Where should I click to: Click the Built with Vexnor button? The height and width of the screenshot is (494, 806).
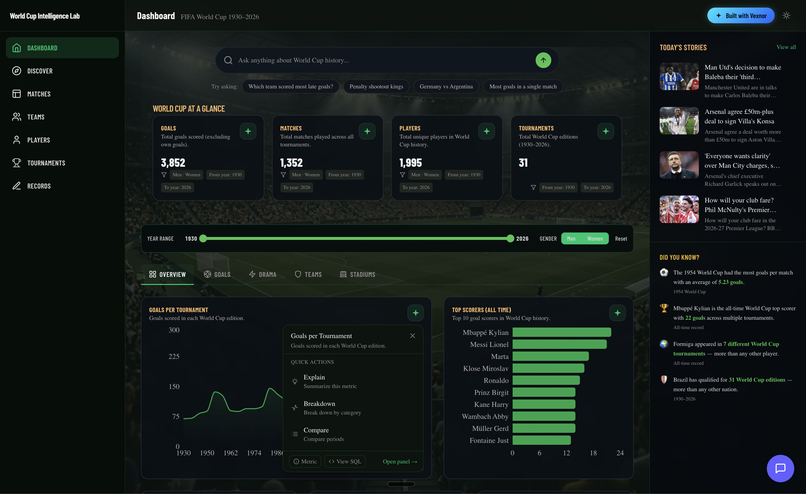coord(741,15)
